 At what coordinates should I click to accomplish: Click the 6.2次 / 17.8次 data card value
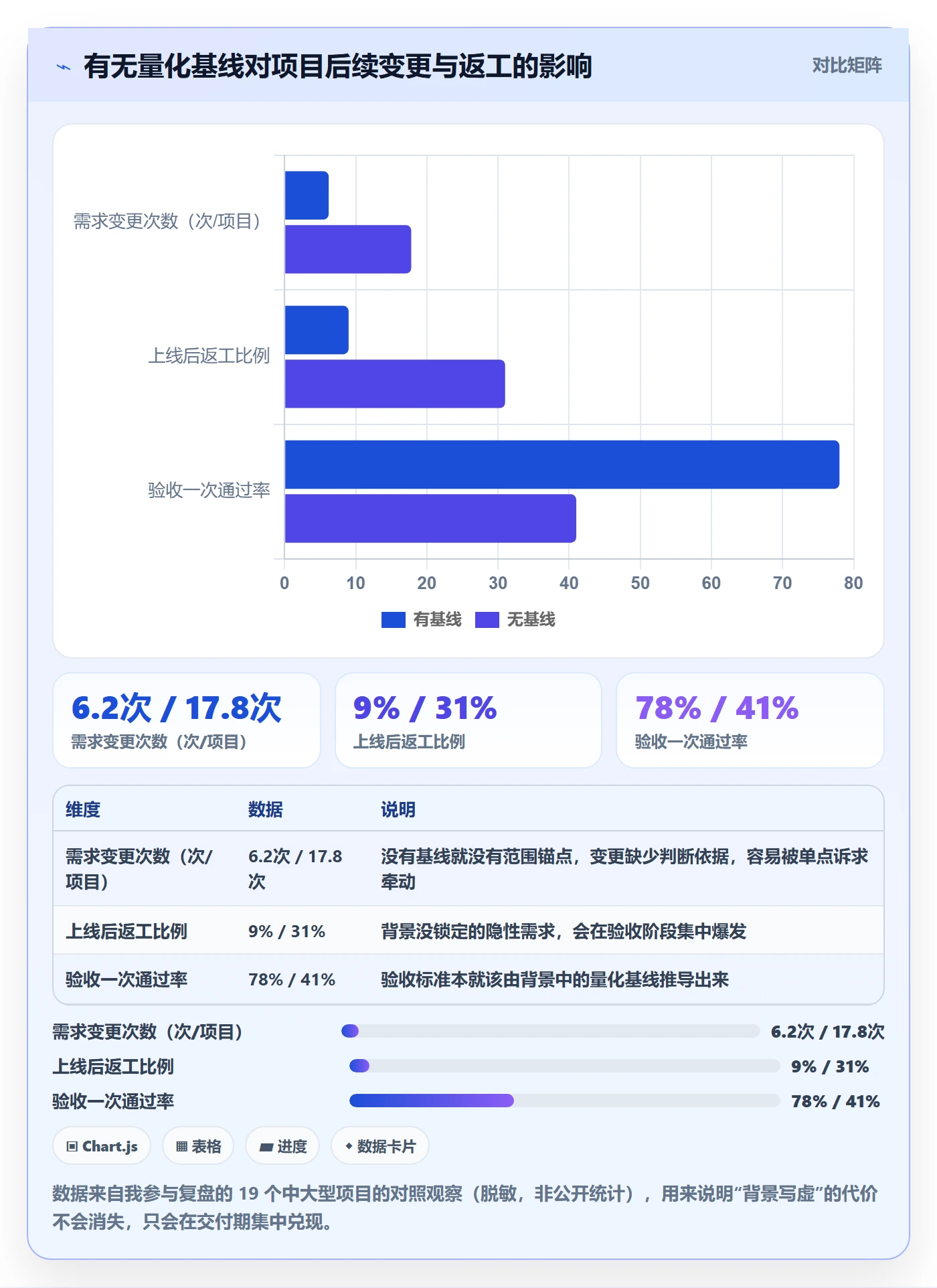click(x=177, y=708)
